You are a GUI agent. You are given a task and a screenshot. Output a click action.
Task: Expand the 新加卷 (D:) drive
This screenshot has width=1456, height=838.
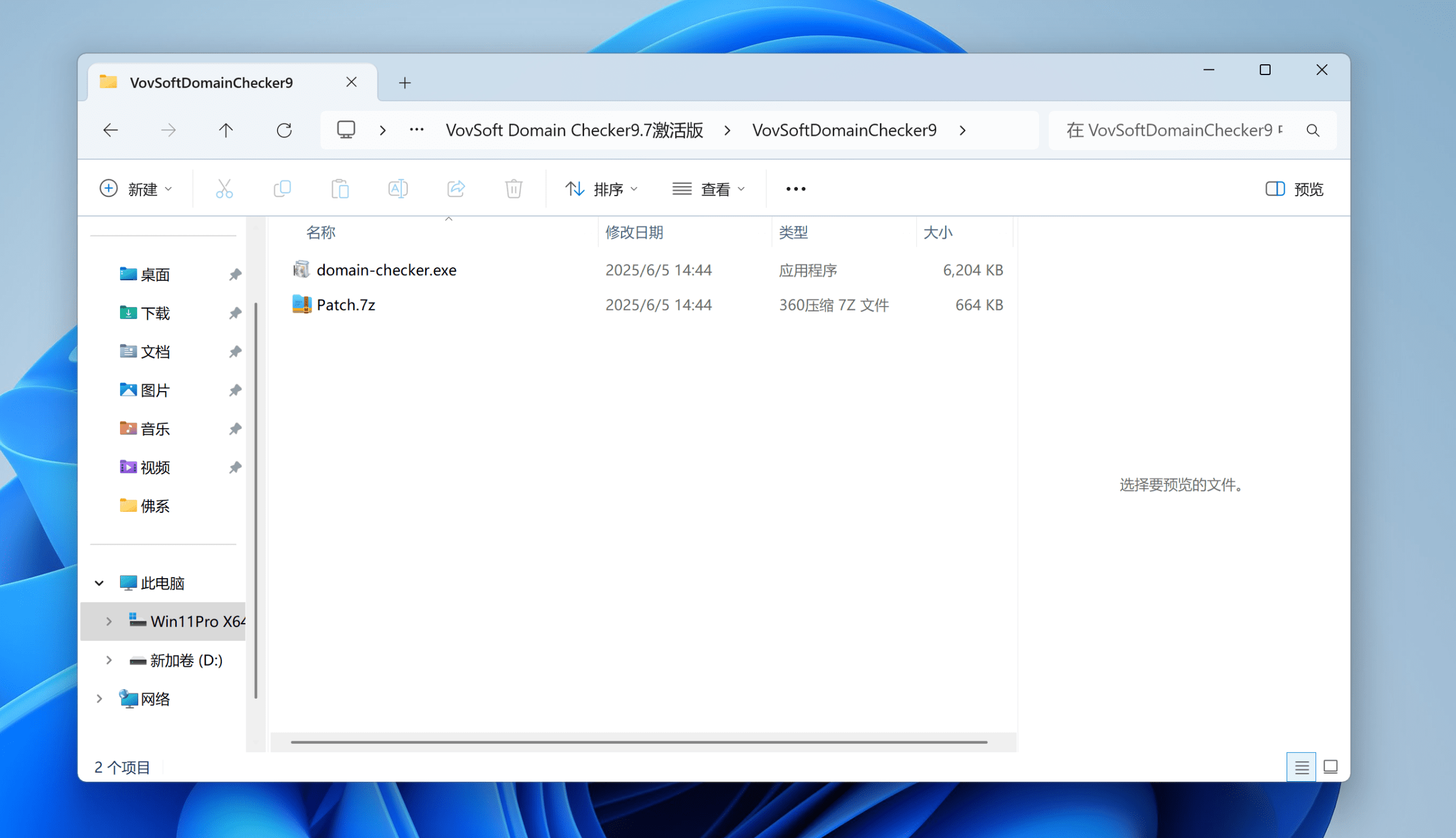[x=109, y=660]
